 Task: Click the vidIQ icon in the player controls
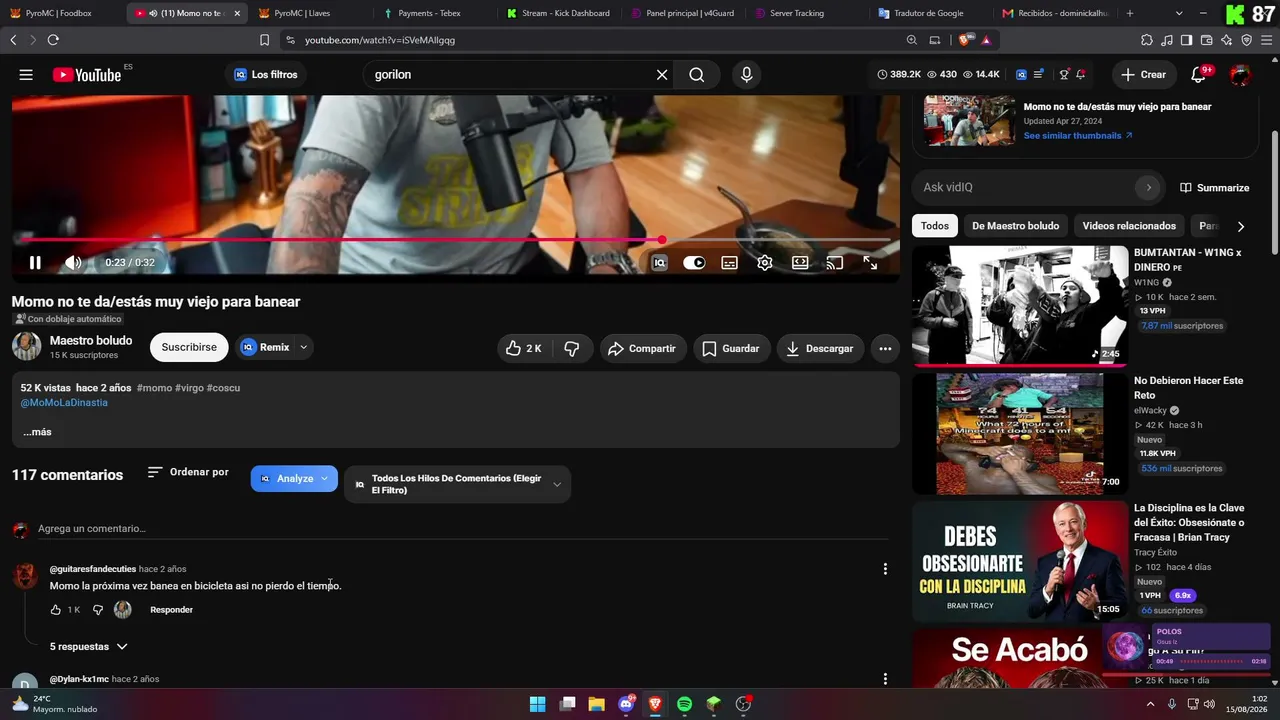tap(659, 263)
